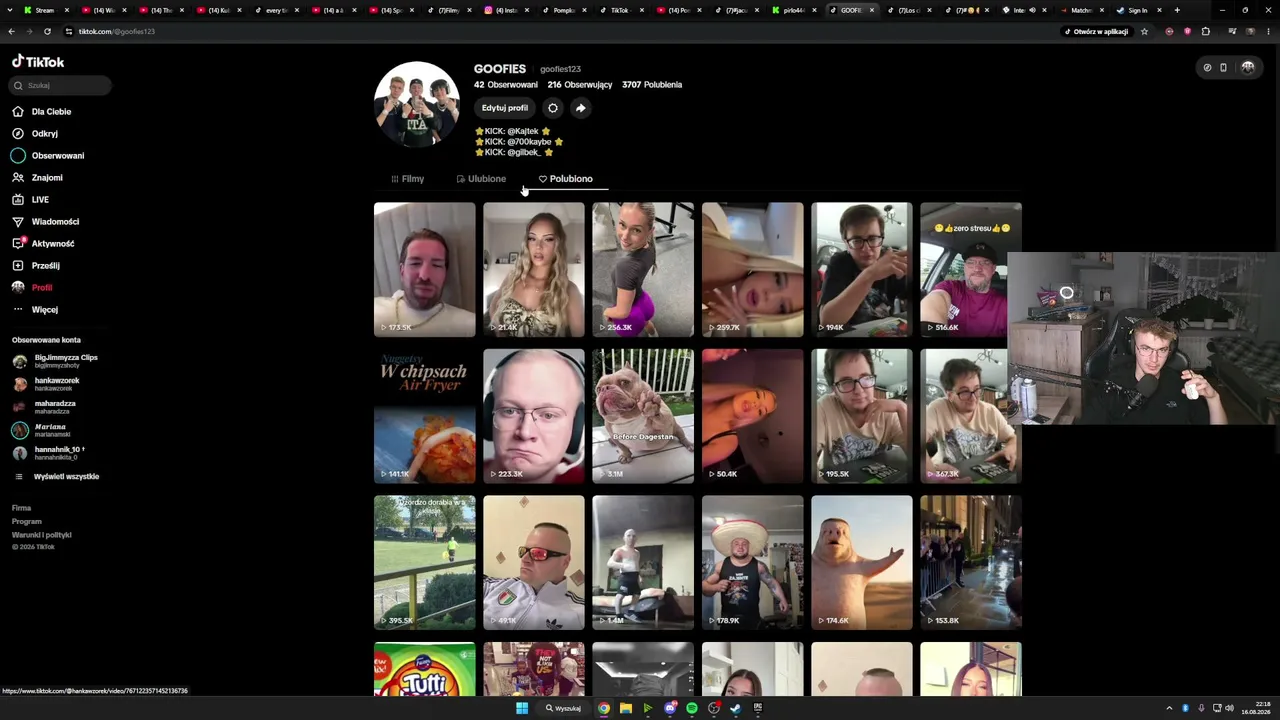Open the Znajomi friends icon
Viewport: 1280px width, 720px height.
pos(18,178)
